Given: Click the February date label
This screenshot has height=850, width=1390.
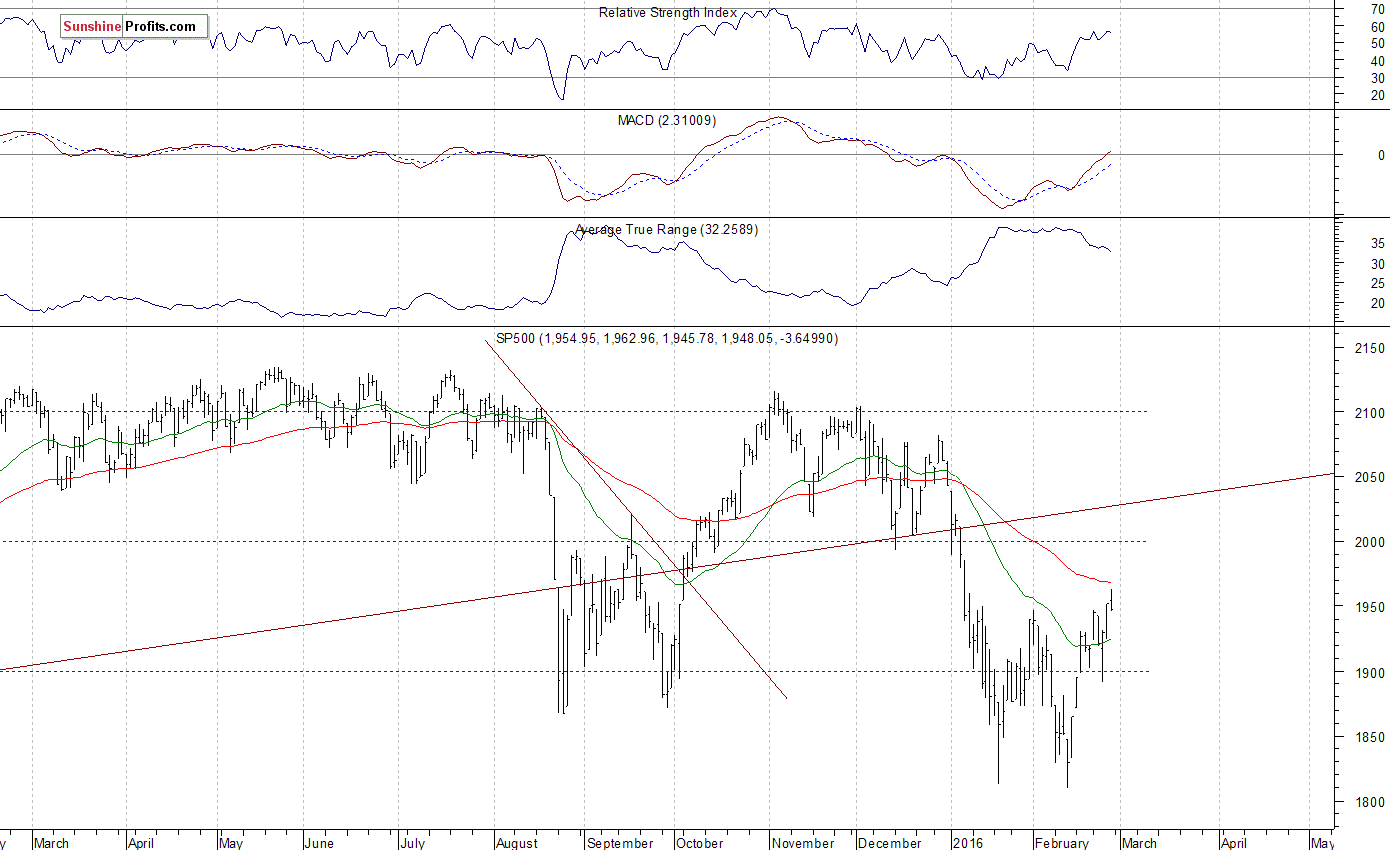Looking at the screenshot, I should click(x=1062, y=843).
